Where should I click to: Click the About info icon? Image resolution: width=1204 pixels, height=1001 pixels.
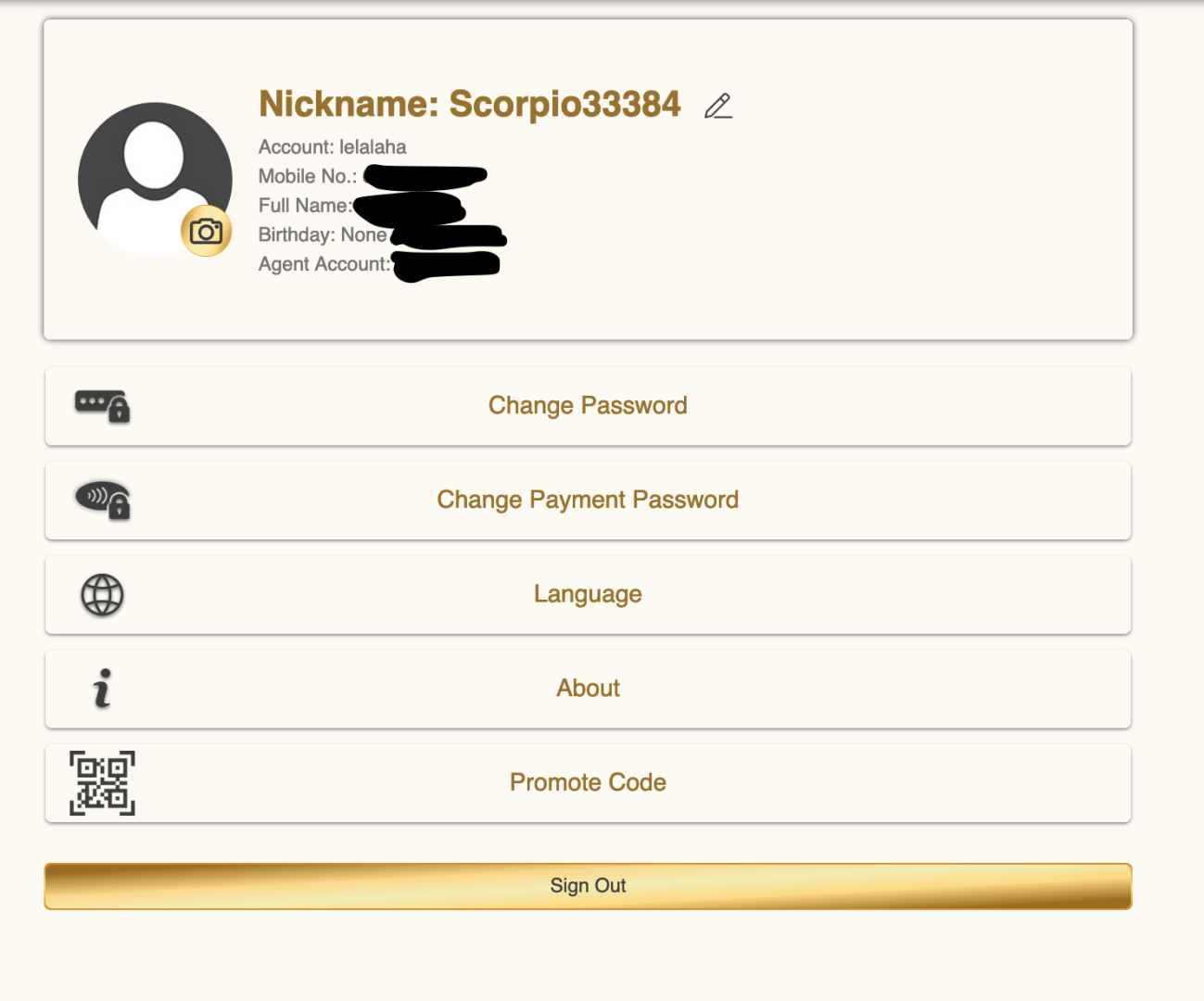coord(102,689)
